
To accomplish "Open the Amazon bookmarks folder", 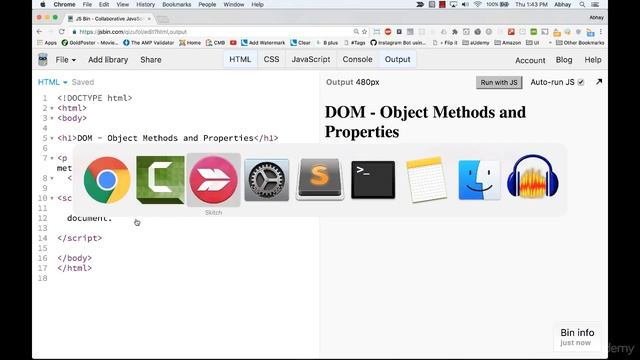I will click(507, 42).
